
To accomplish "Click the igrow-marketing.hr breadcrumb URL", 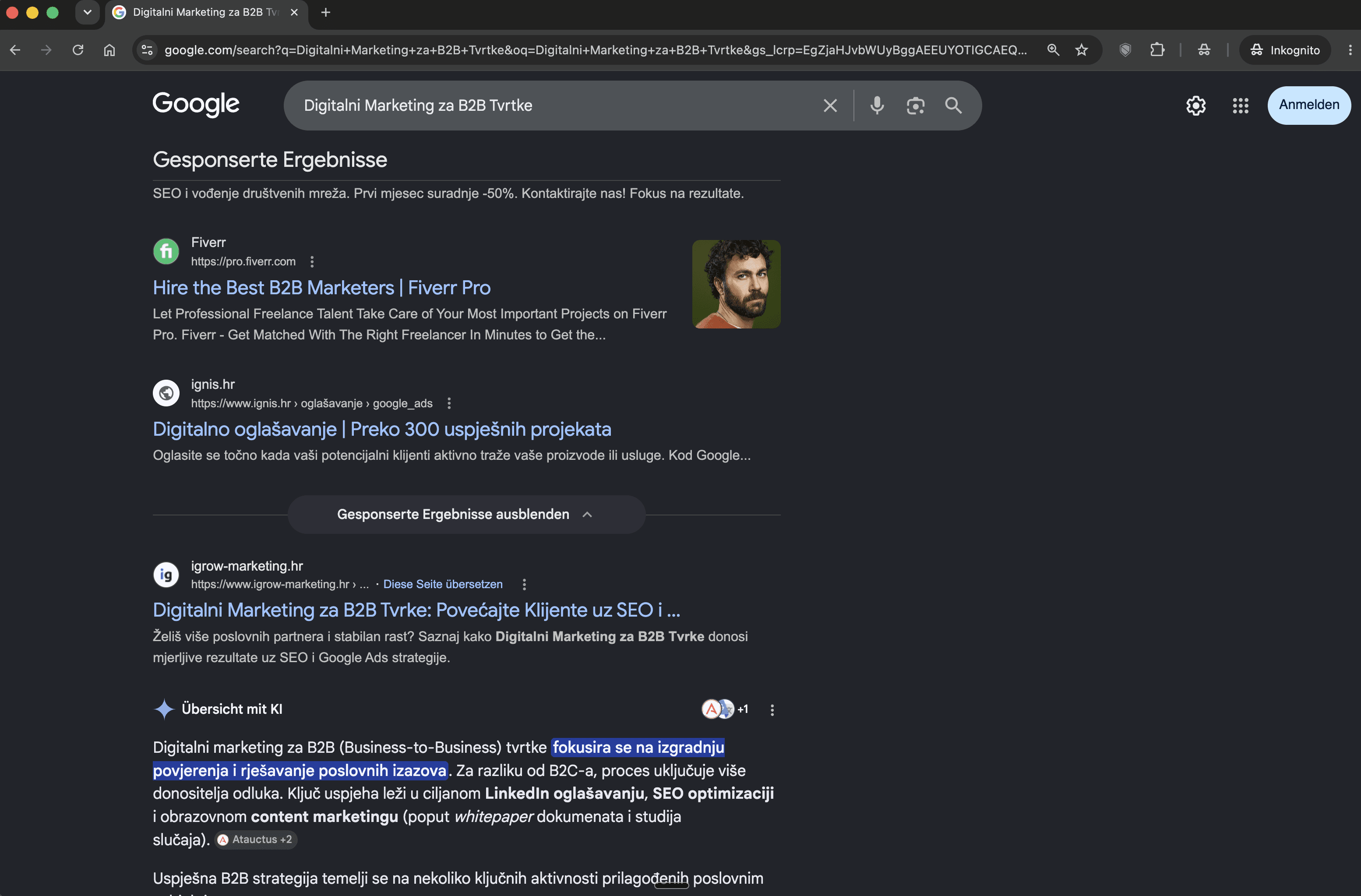I will click(x=280, y=584).
